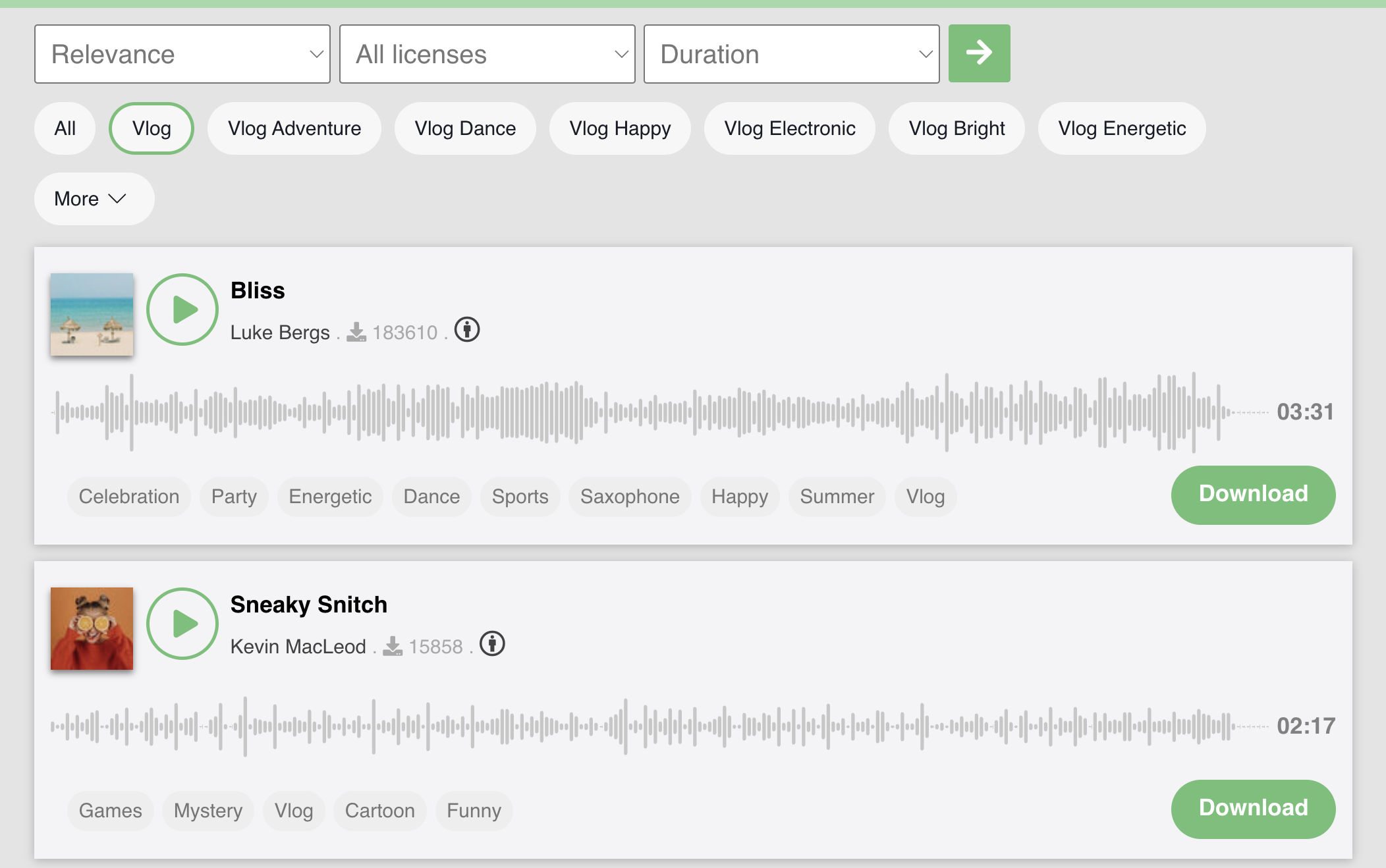Download the Bliss track
The width and height of the screenshot is (1386, 868).
pos(1252,495)
